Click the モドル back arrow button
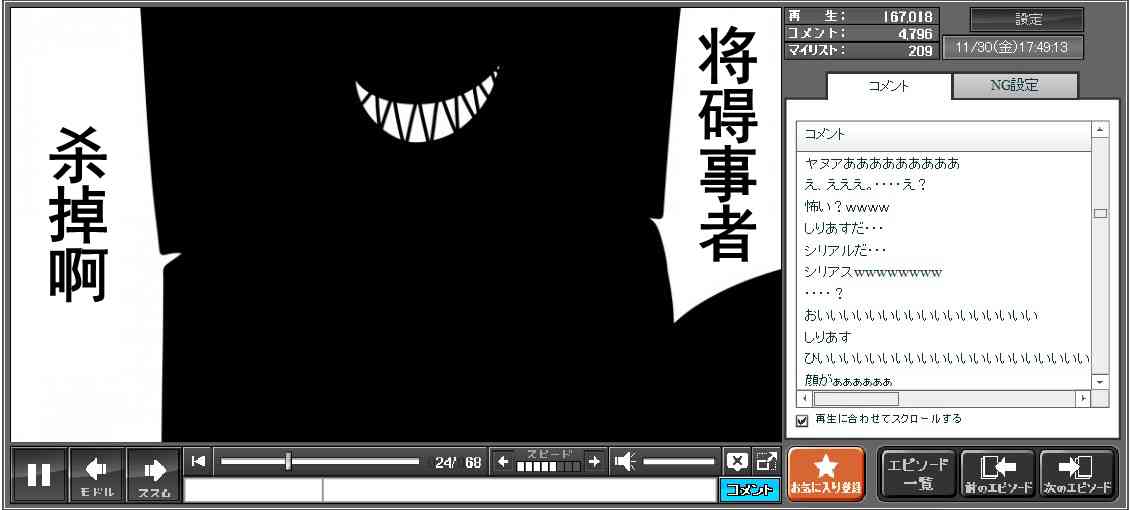Image resolution: width=1131 pixels, height=510 pixels. coord(97,475)
